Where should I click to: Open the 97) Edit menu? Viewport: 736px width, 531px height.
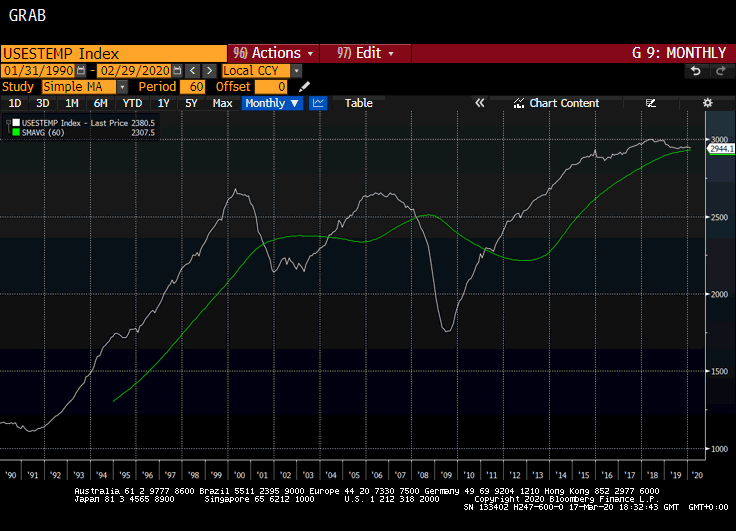(365, 53)
